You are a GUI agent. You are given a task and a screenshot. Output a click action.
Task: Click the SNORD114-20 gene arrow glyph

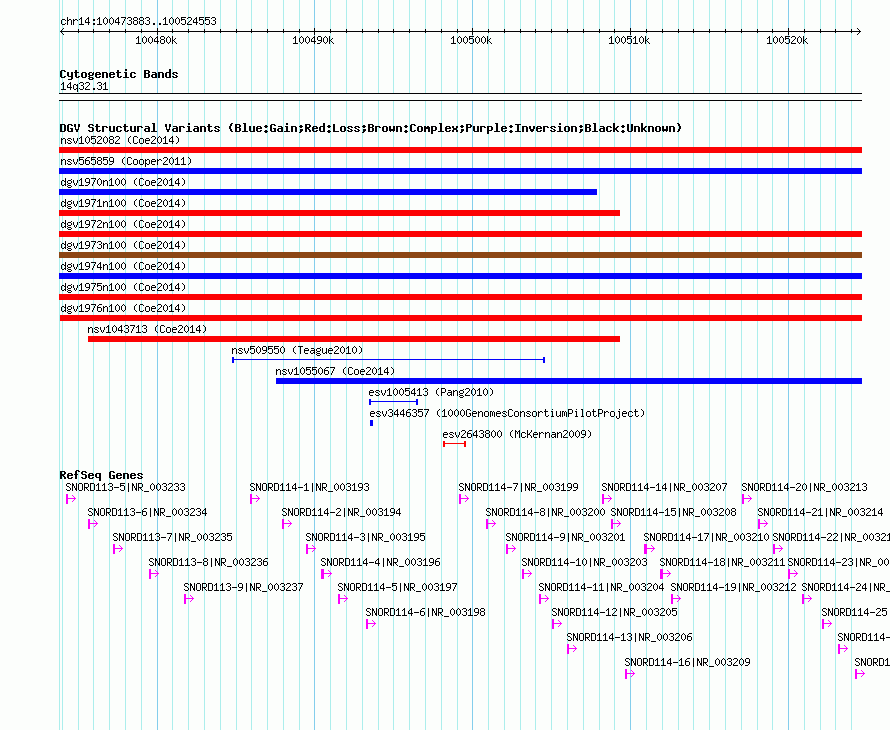click(x=746, y=499)
